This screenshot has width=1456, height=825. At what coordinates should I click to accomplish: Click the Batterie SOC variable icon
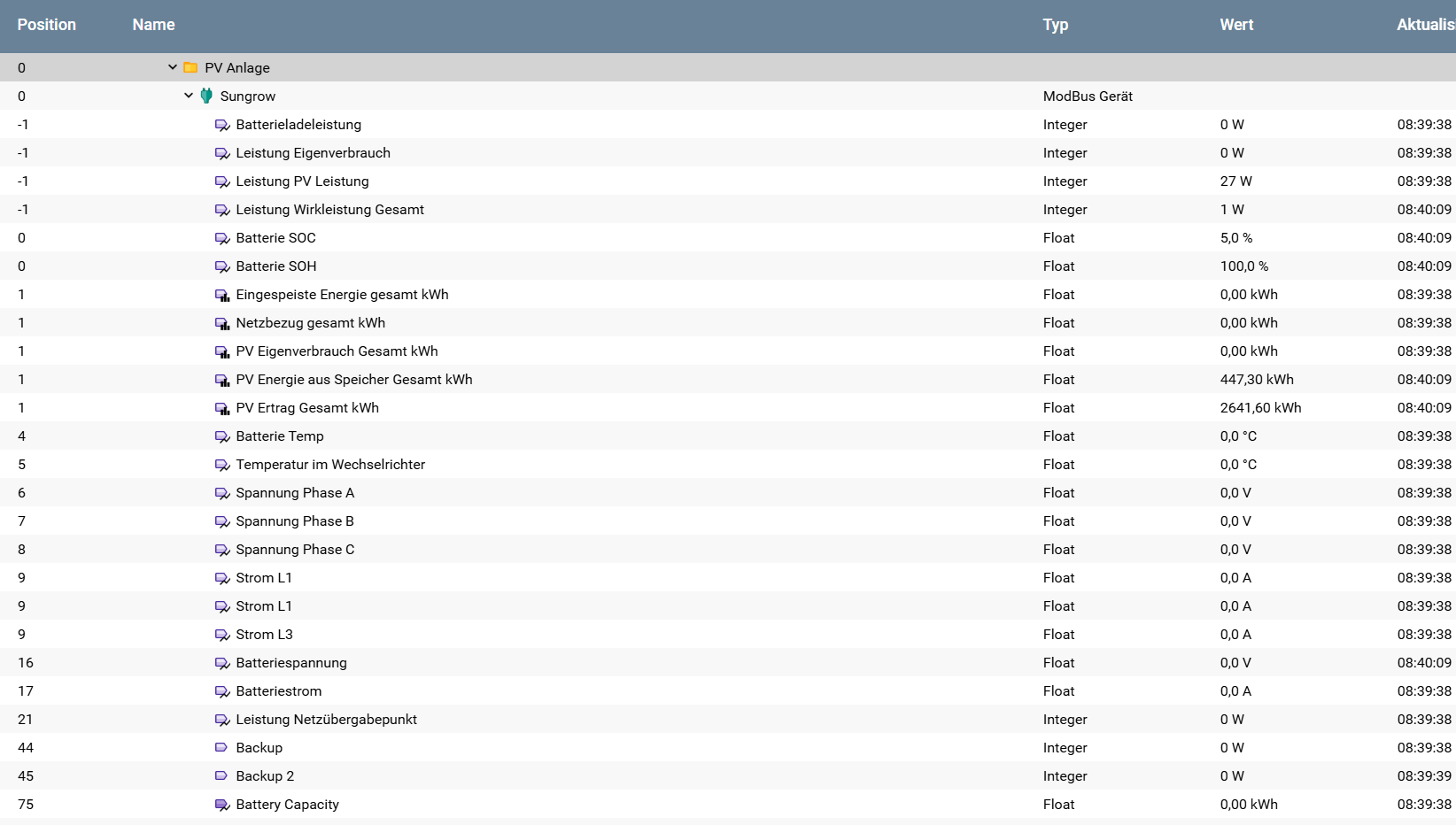point(222,238)
